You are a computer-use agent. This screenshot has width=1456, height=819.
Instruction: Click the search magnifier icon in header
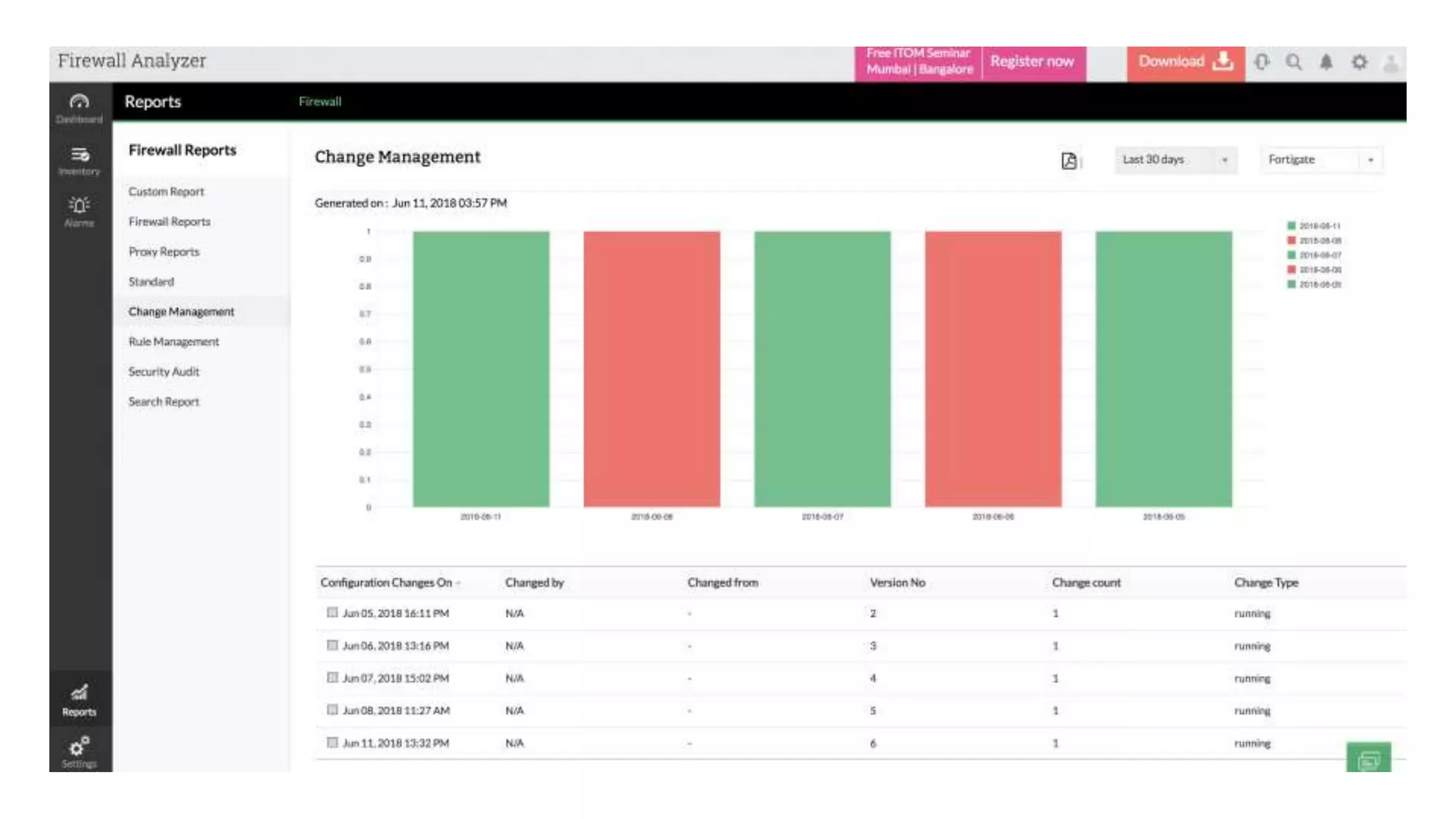[1294, 63]
